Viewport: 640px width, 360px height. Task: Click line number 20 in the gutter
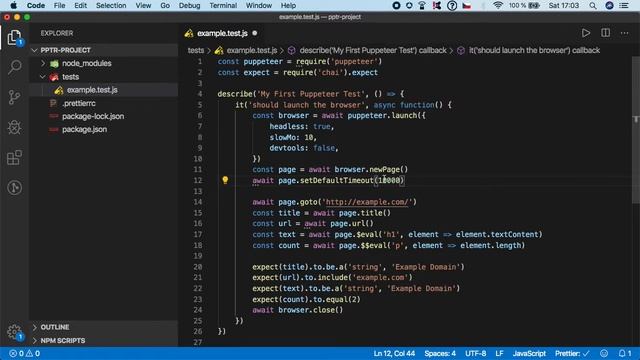click(198, 267)
